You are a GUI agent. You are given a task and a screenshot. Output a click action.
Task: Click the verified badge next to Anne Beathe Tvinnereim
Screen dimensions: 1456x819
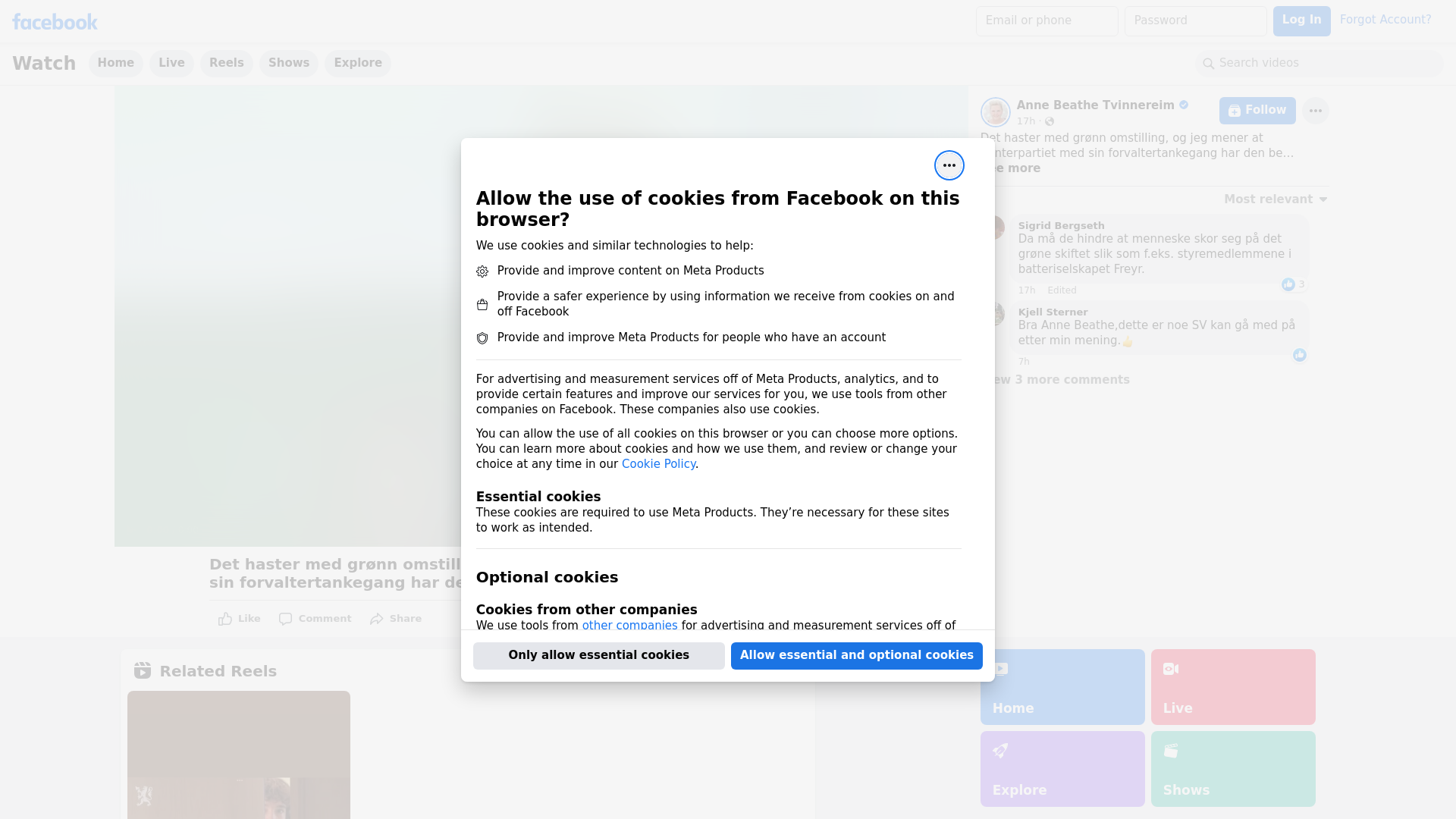[1184, 105]
